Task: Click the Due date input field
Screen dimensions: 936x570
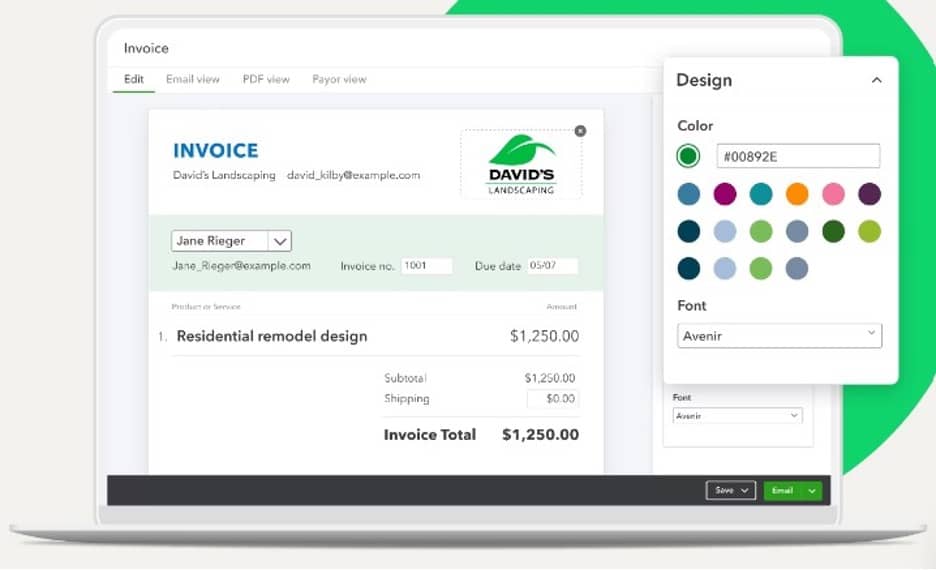Action: (552, 266)
